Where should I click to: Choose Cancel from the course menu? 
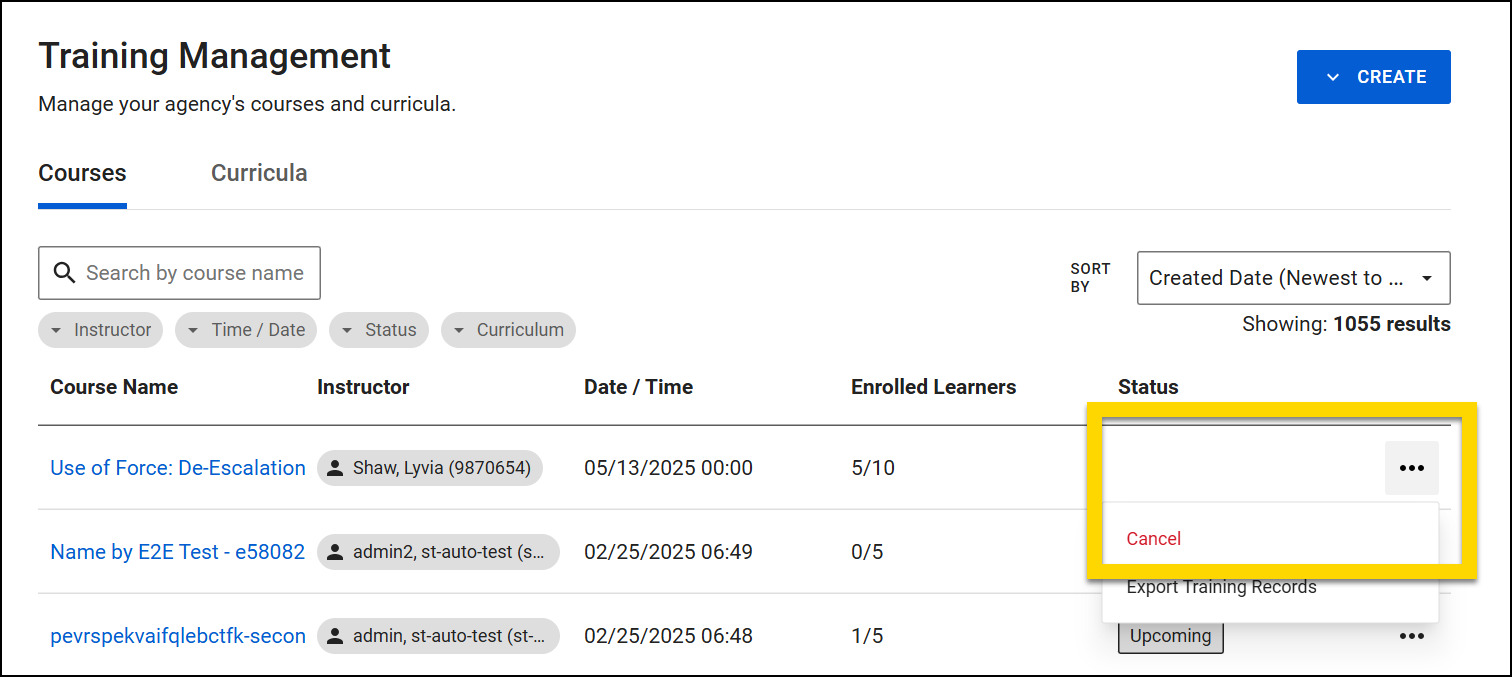coord(1154,539)
